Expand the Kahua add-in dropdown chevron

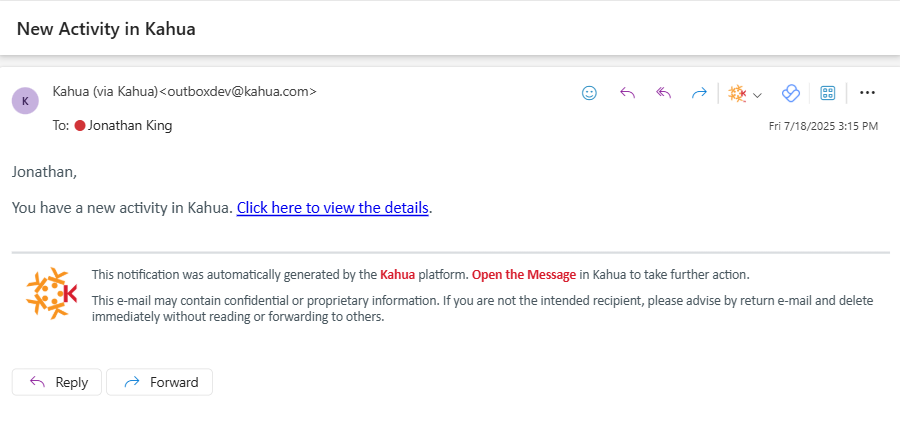[x=757, y=94]
